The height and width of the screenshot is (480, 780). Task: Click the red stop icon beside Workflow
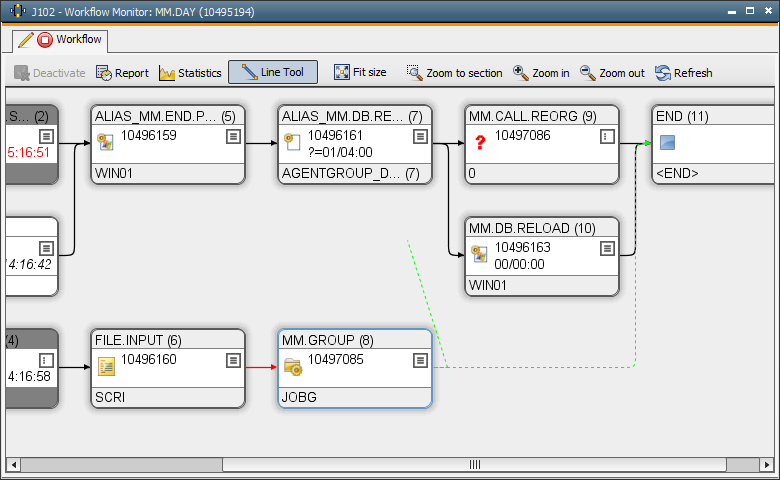click(x=44, y=40)
